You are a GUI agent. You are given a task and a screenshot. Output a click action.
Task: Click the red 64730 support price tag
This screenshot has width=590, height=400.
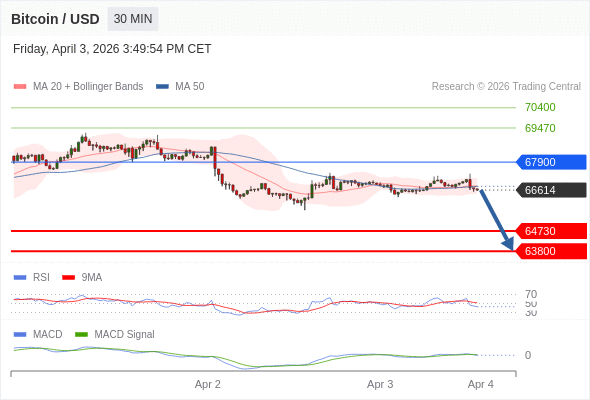tap(551, 231)
